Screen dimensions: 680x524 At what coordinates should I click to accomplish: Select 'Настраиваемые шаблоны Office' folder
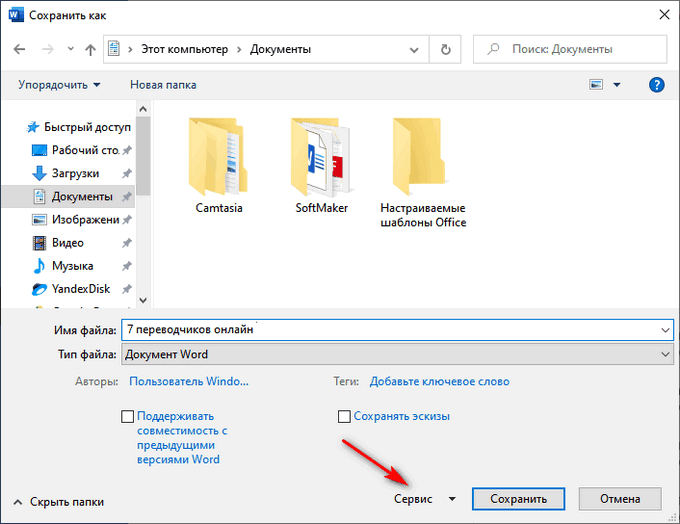click(x=423, y=172)
